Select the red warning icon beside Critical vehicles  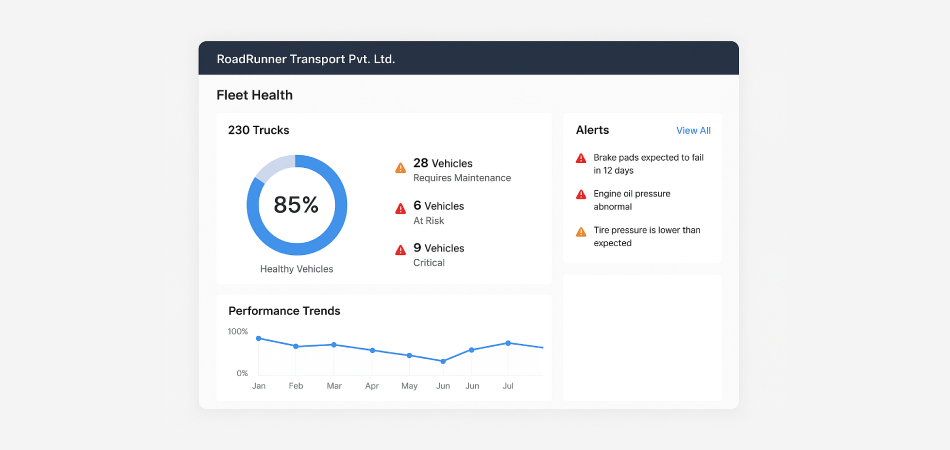coord(401,250)
